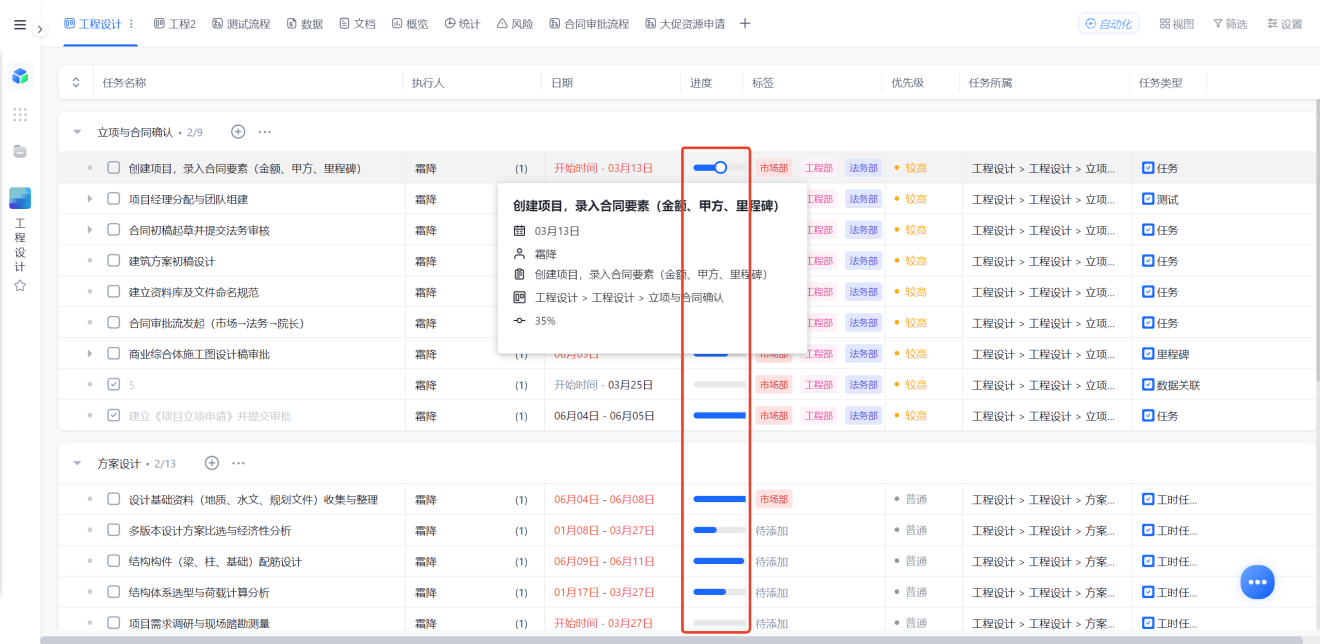
Task: Click the 优先级 column header
Action: 907,83
